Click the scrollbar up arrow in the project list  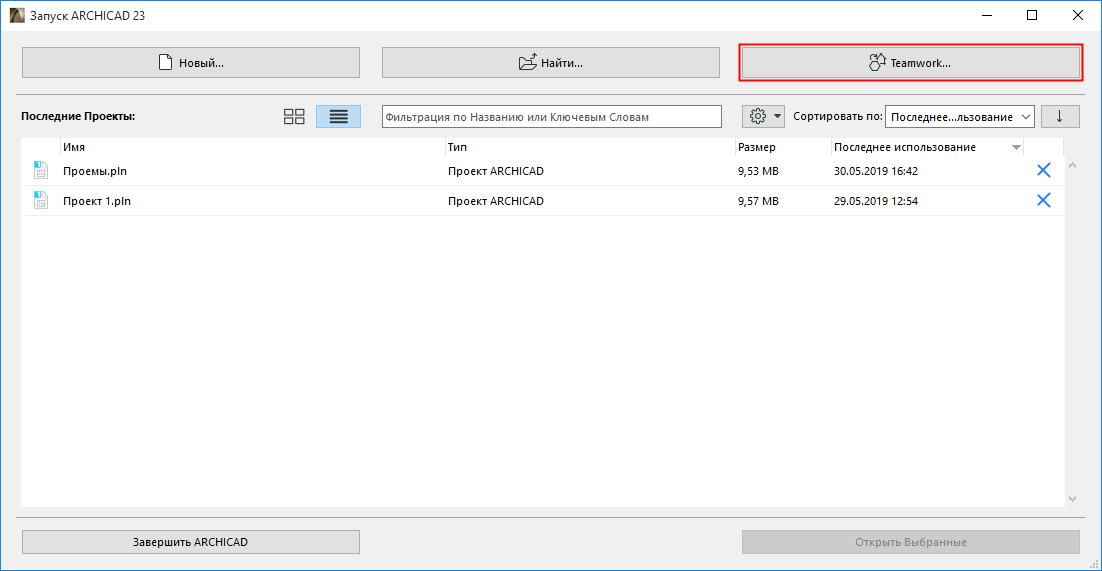pos(1072,165)
